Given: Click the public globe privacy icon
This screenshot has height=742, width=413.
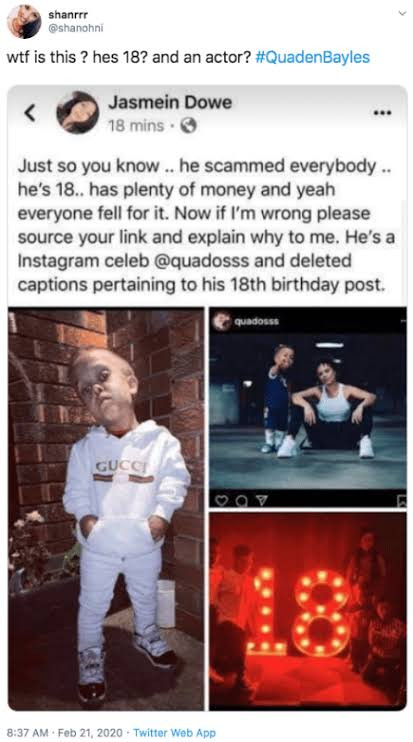Looking at the screenshot, I should (x=188, y=126).
